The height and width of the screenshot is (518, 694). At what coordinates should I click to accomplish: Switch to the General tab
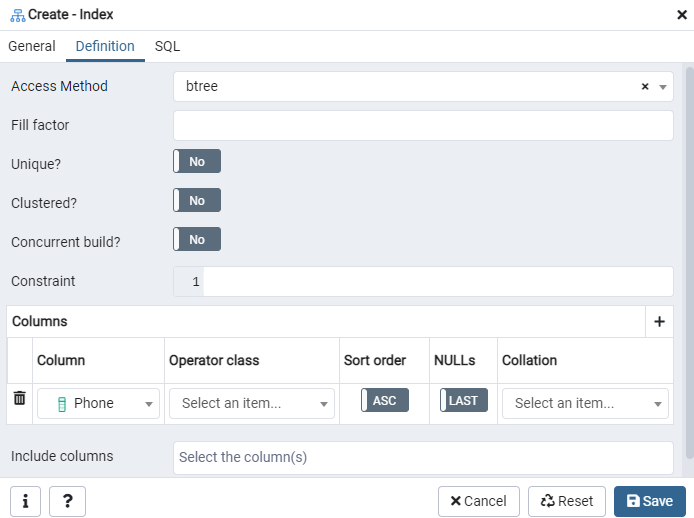pos(32,46)
